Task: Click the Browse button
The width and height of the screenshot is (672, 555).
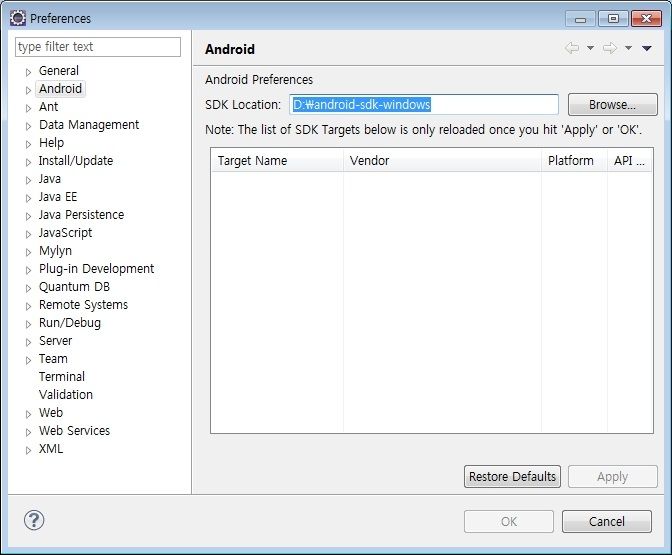Action: point(612,105)
